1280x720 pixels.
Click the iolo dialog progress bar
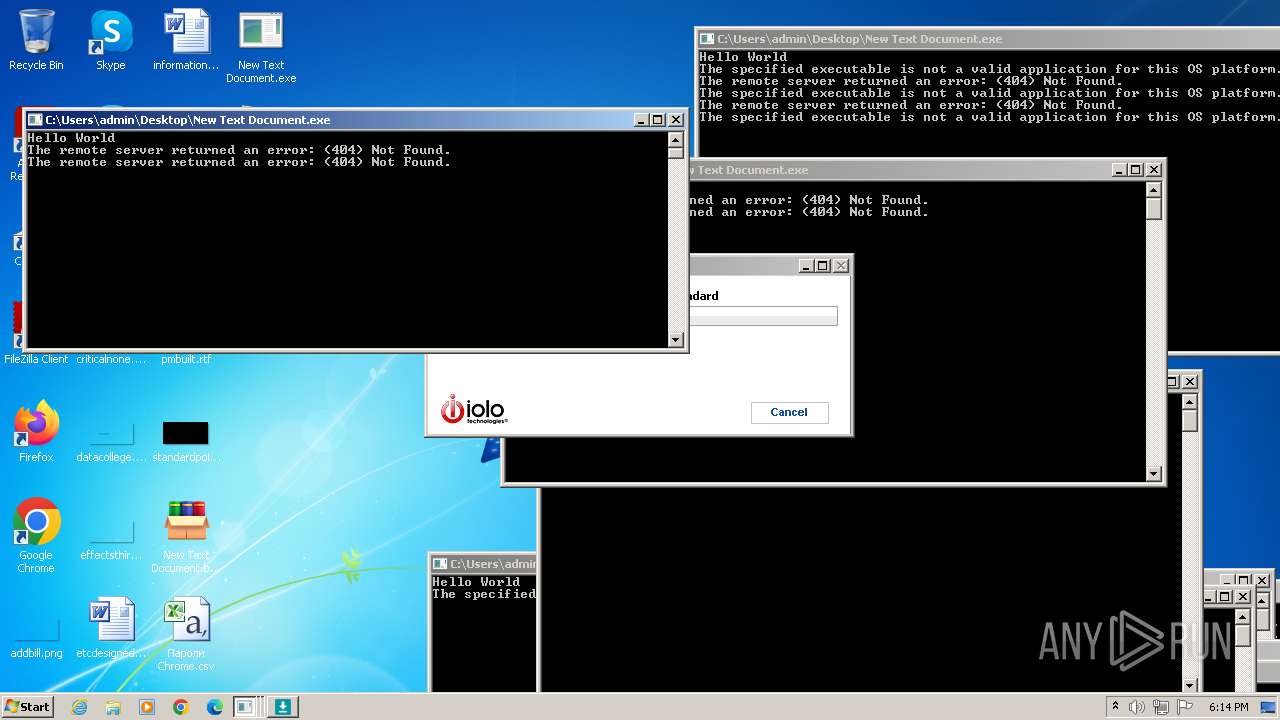[x=763, y=316]
